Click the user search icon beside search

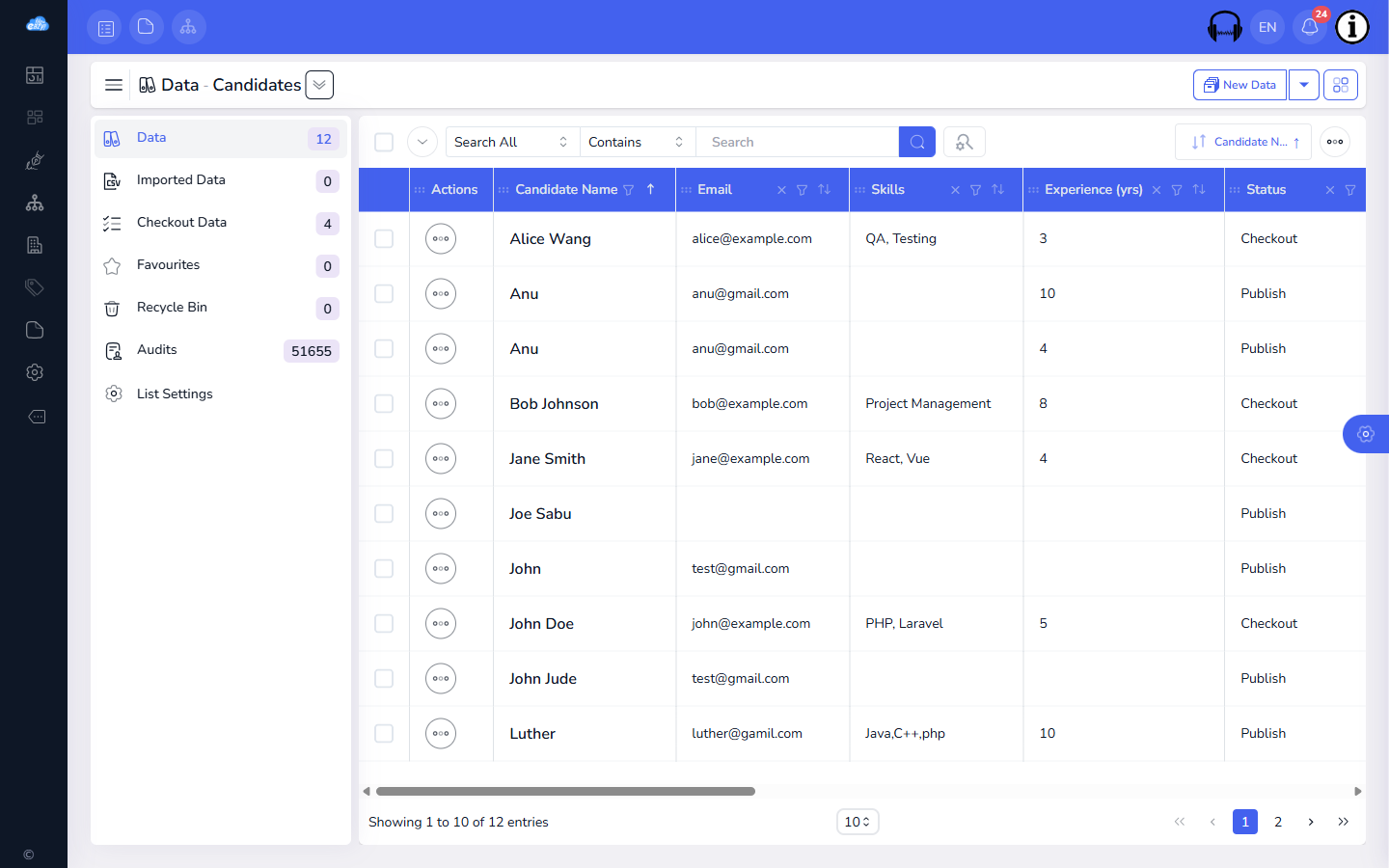pos(964,142)
